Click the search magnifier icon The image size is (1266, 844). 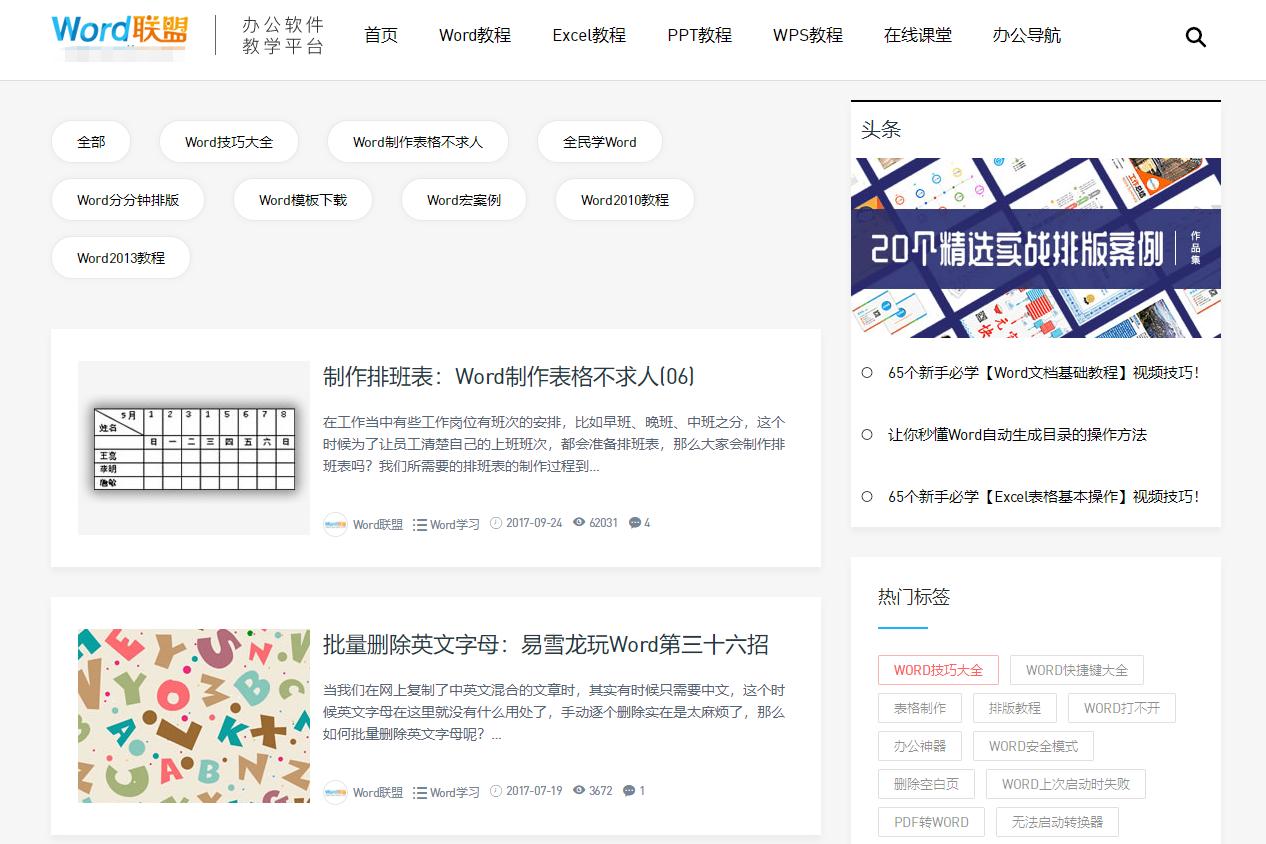pyautogui.click(x=1196, y=36)
